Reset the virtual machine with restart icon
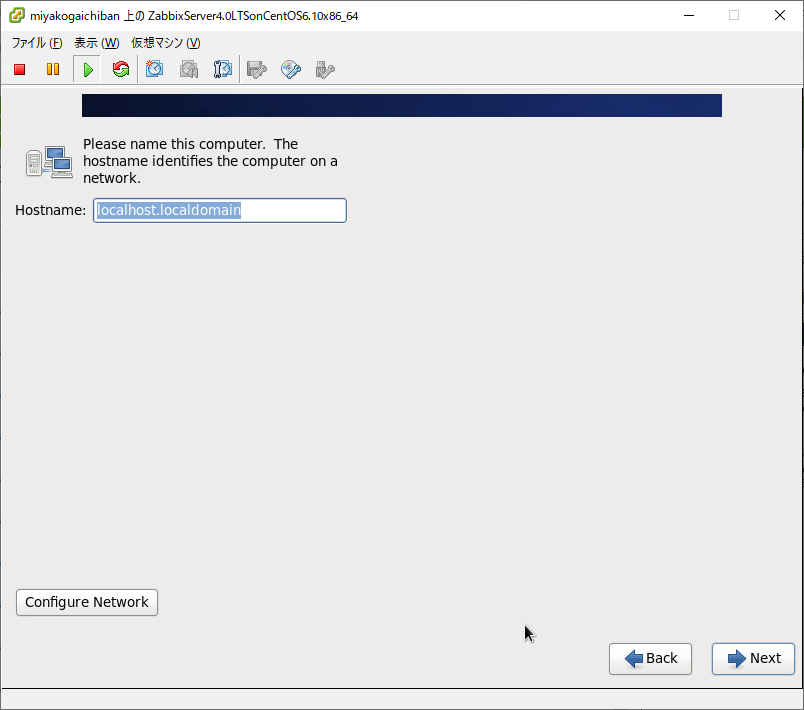Viewport: 804px width, 710px height. [x=121, y=69]
